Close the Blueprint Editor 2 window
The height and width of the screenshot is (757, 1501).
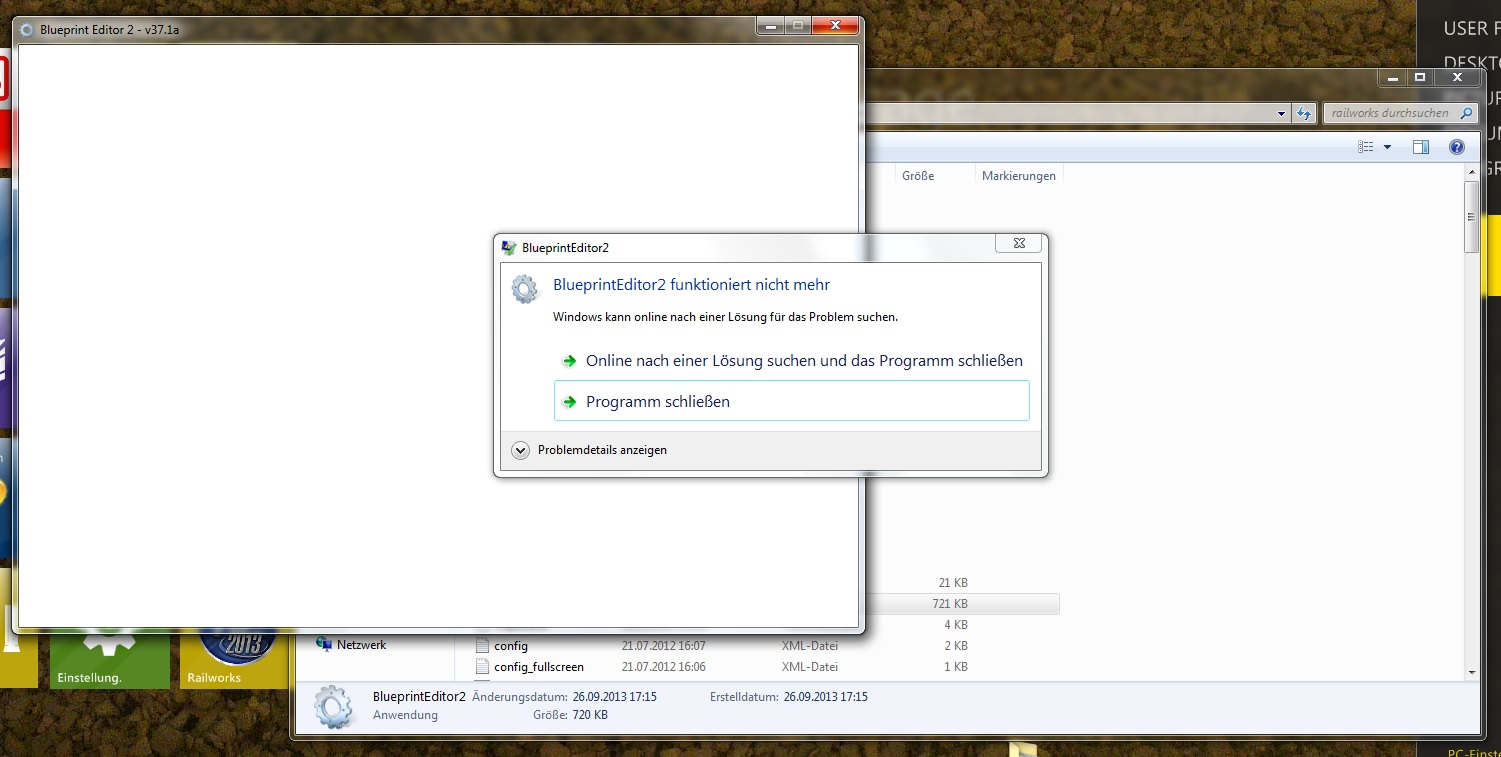837,26
